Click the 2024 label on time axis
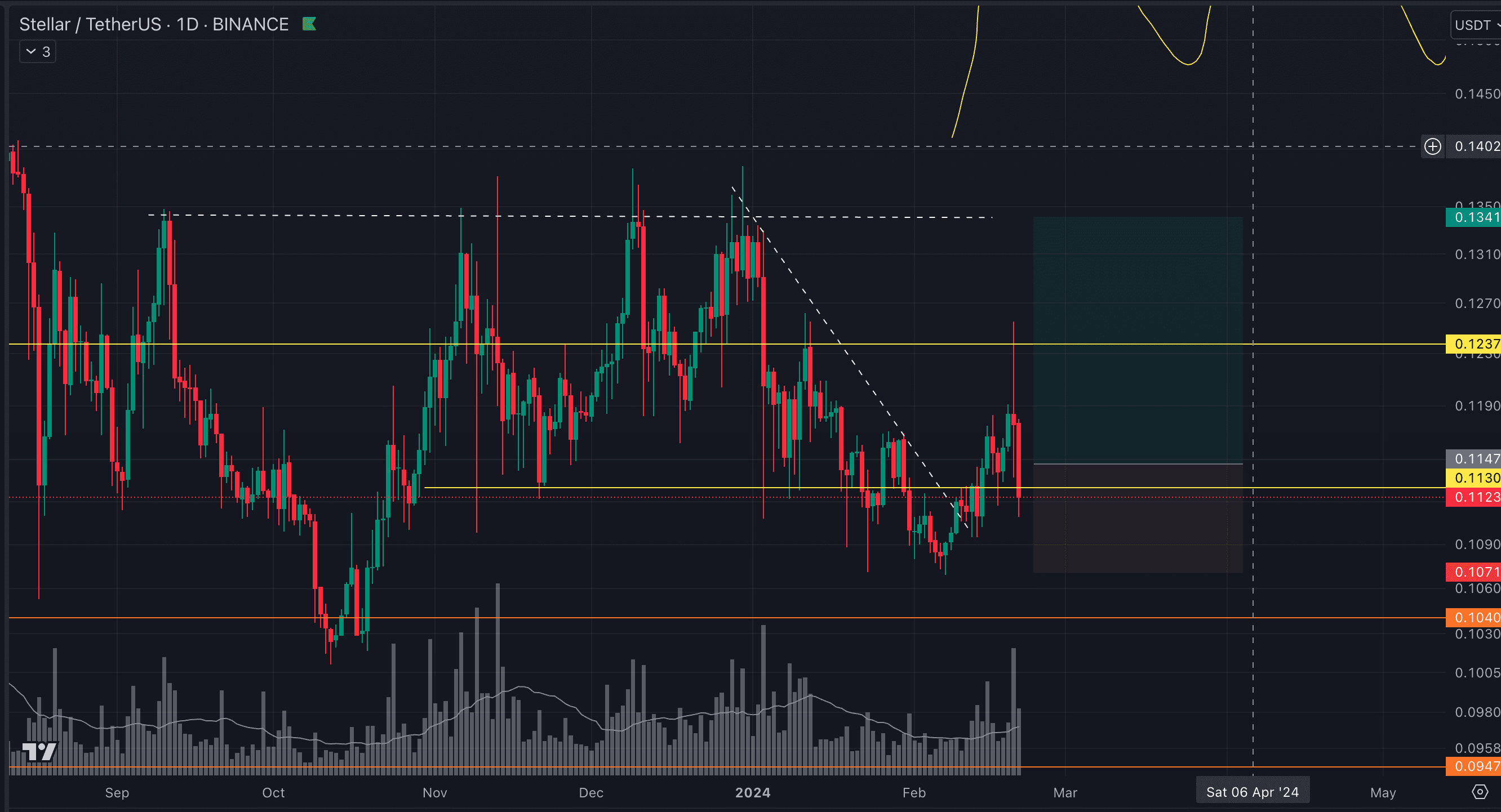Screen dimensions: 1501x812 (752, 792)
